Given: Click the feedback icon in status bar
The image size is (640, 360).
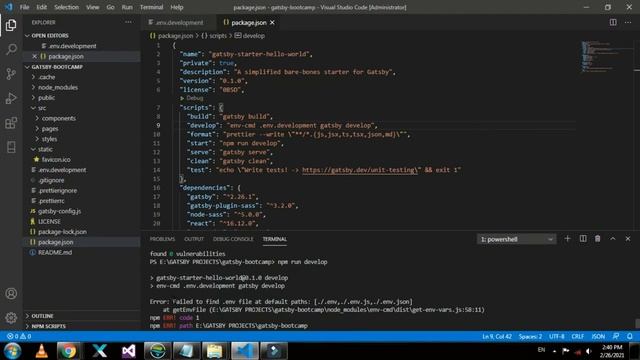Looking at the screenshot, I should coord(616,336).
